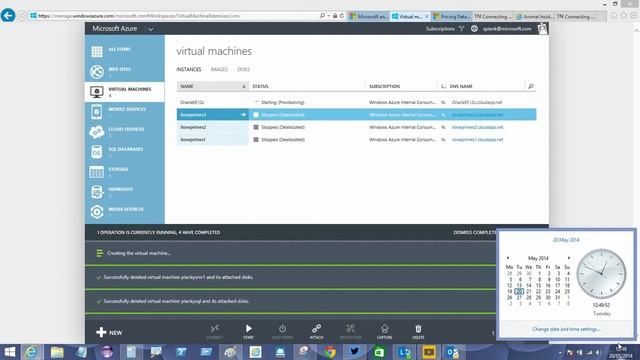The width and height of the screenshot is (640, 360).
Task: Click Change date and time settings link
Action: [x=566, y=329]
